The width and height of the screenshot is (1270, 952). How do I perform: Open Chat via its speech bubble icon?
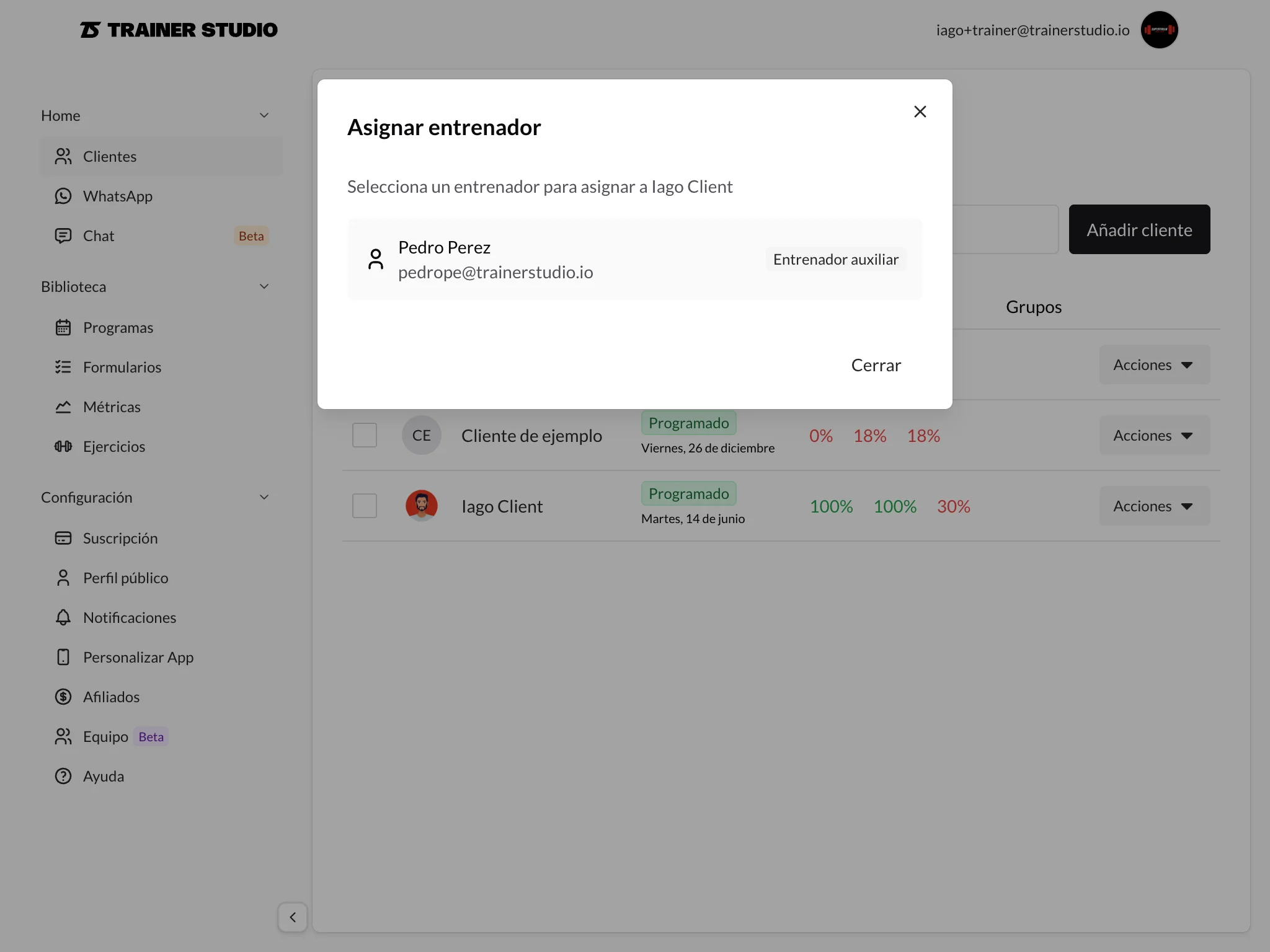point(63,236)
